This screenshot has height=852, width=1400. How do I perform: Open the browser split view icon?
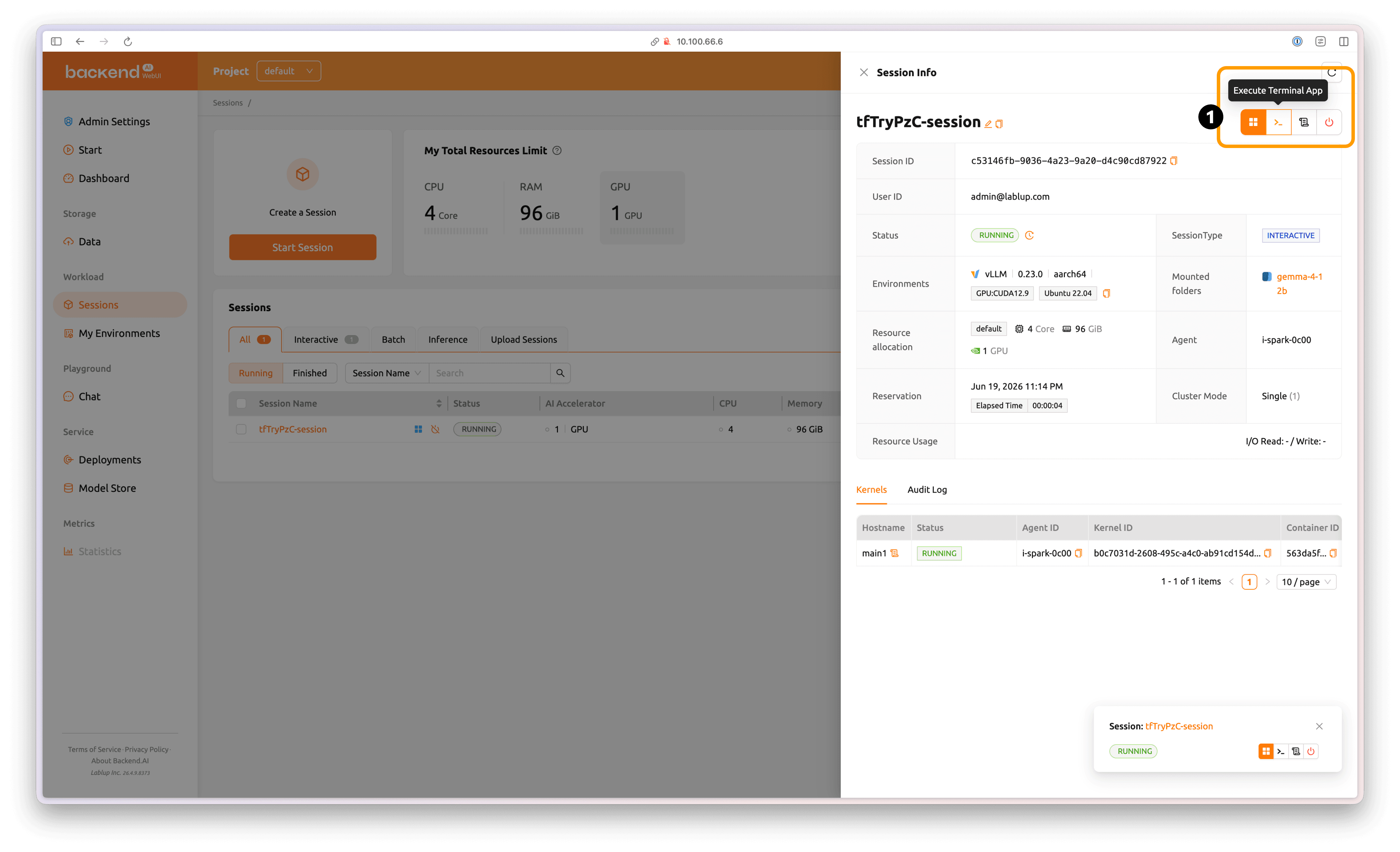(x=1344, y=41)
